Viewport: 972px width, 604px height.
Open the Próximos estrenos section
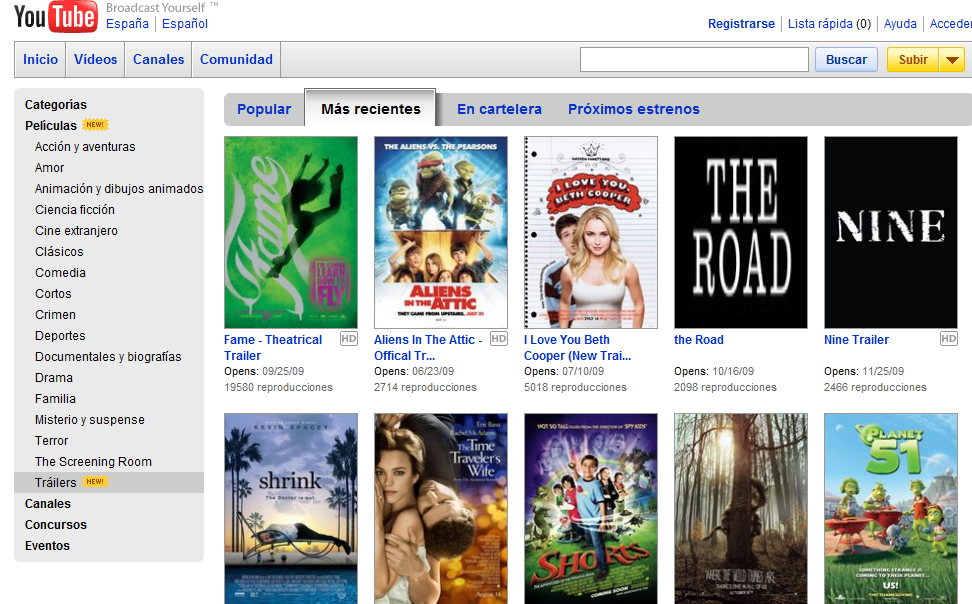636,109
